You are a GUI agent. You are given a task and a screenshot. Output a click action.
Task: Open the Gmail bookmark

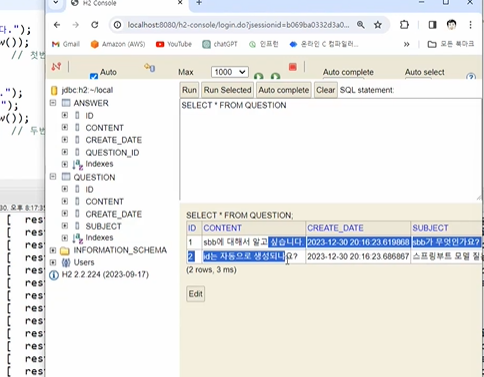(66, 44)
